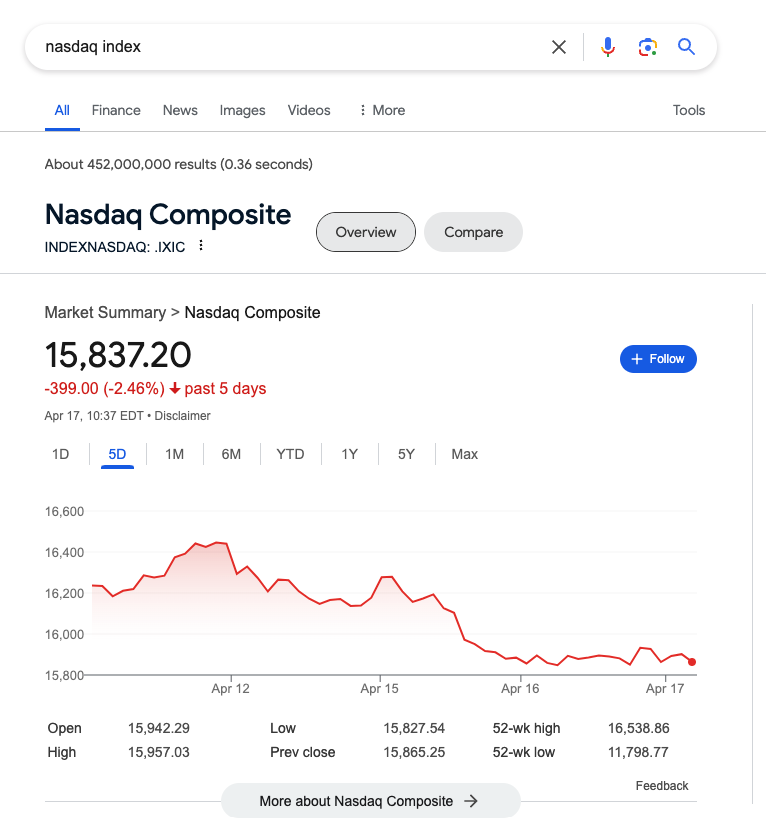Click the red current-price dot on chart

coord(692,662)
